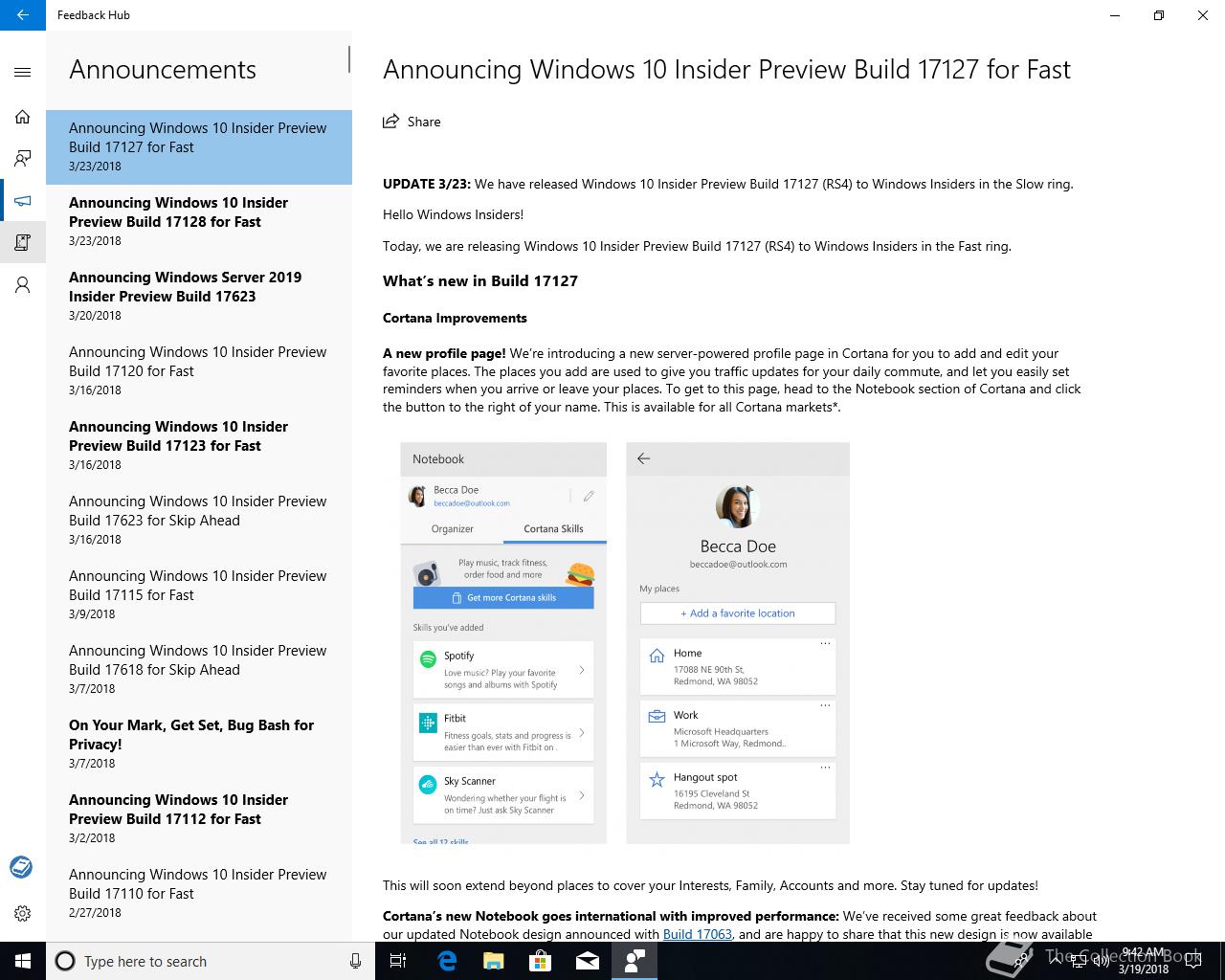The width and height of the screenshot is (1225, 980).
Task: Open the Build 17063 link
Action: (x=697, y=934)
